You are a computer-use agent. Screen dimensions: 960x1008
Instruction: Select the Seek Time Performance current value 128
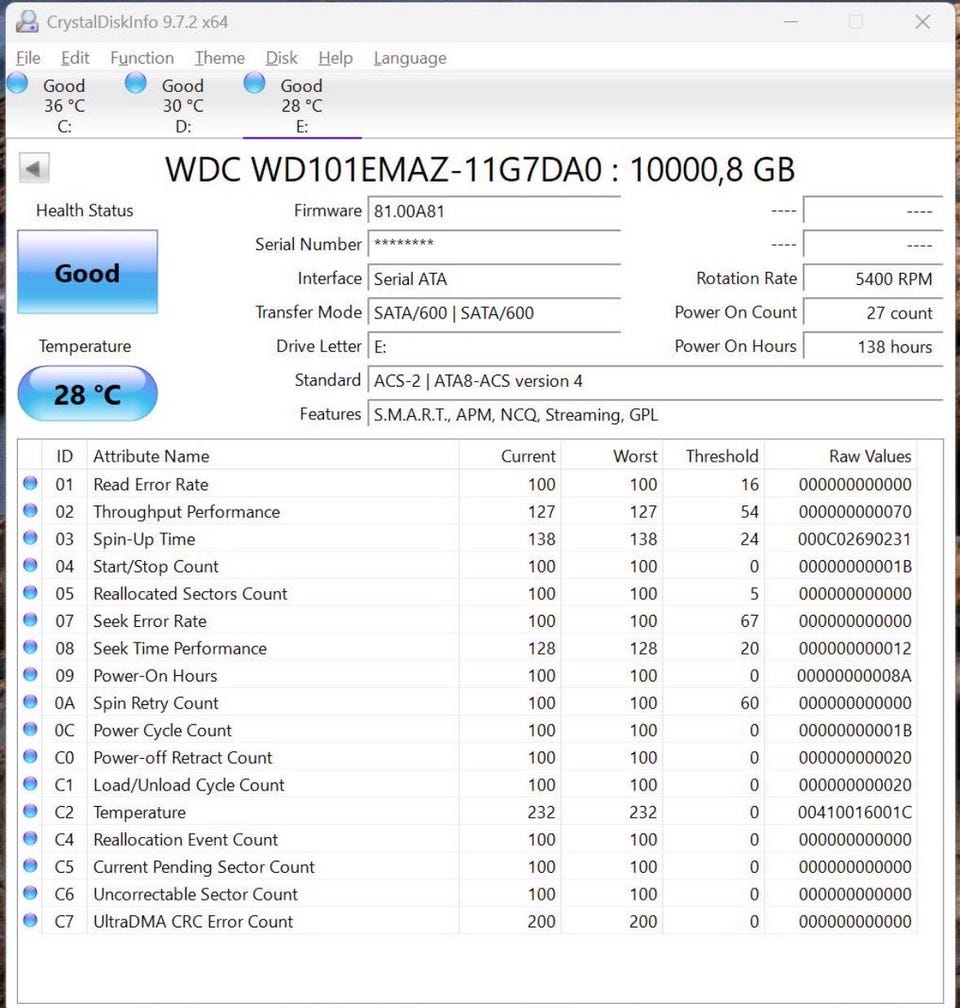pyautogui.click(x=541, y=648)
